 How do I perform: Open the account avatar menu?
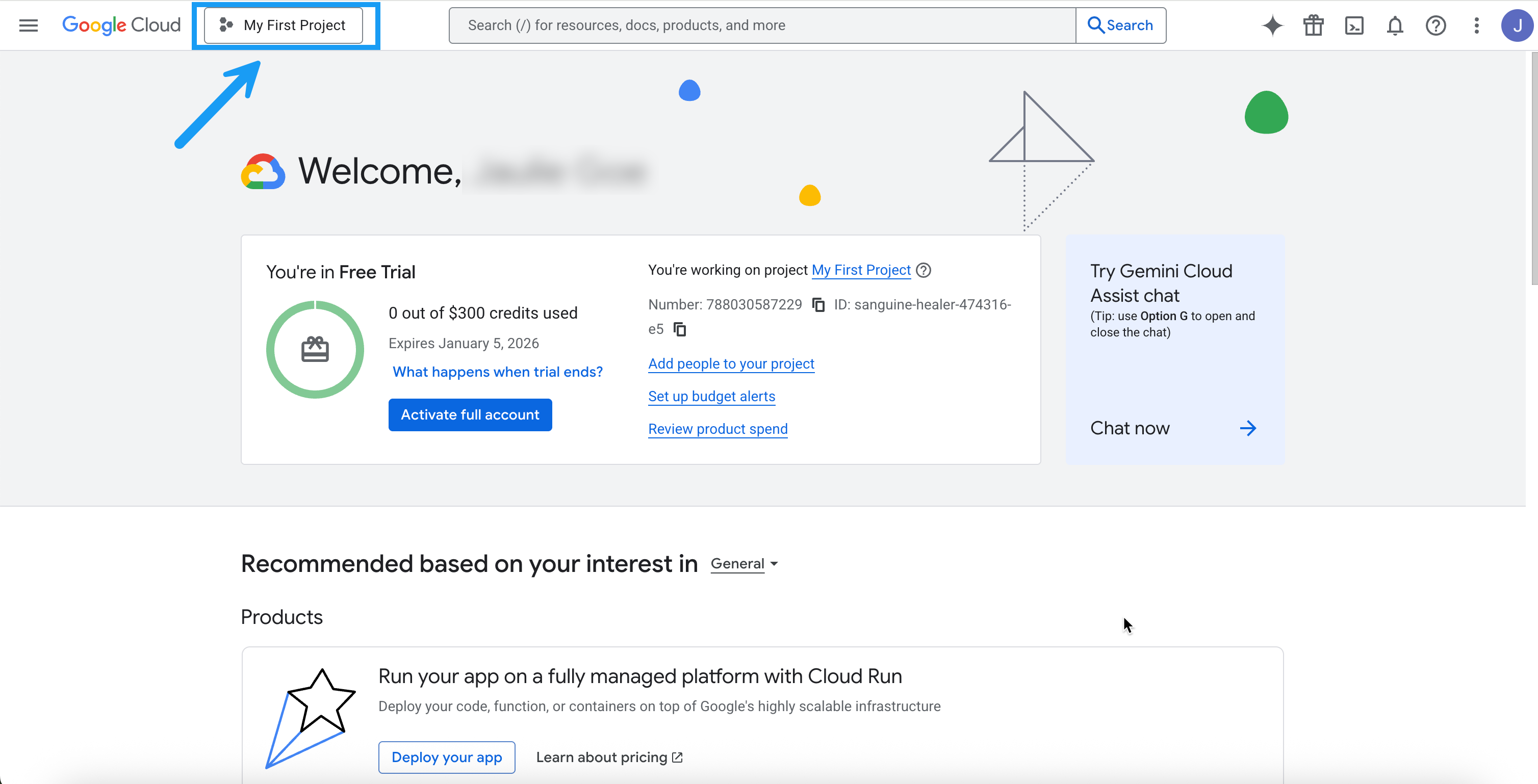pos(1517,25)
